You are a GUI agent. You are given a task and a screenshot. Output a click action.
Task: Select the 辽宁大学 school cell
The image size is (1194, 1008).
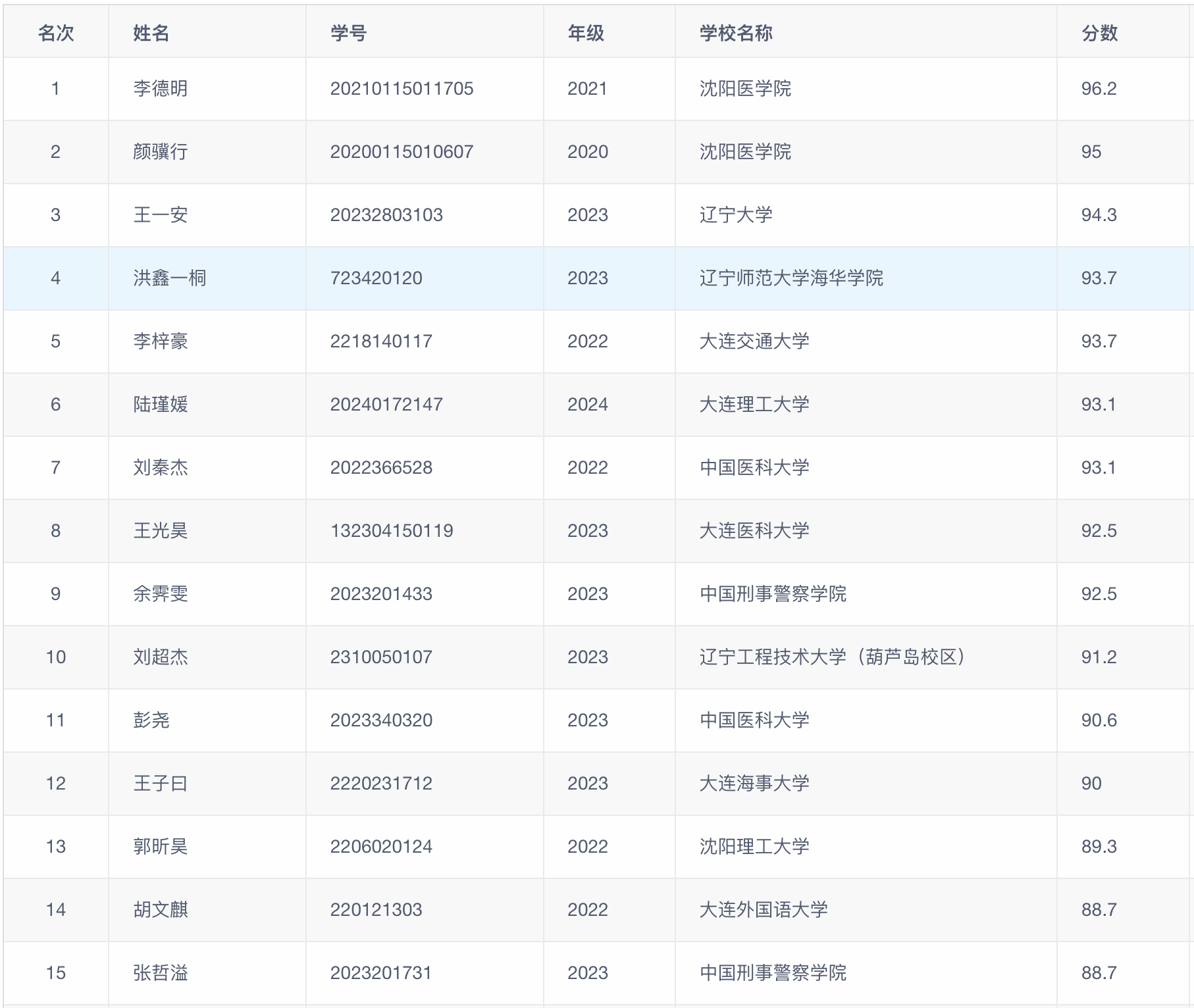tap(736, 215)
